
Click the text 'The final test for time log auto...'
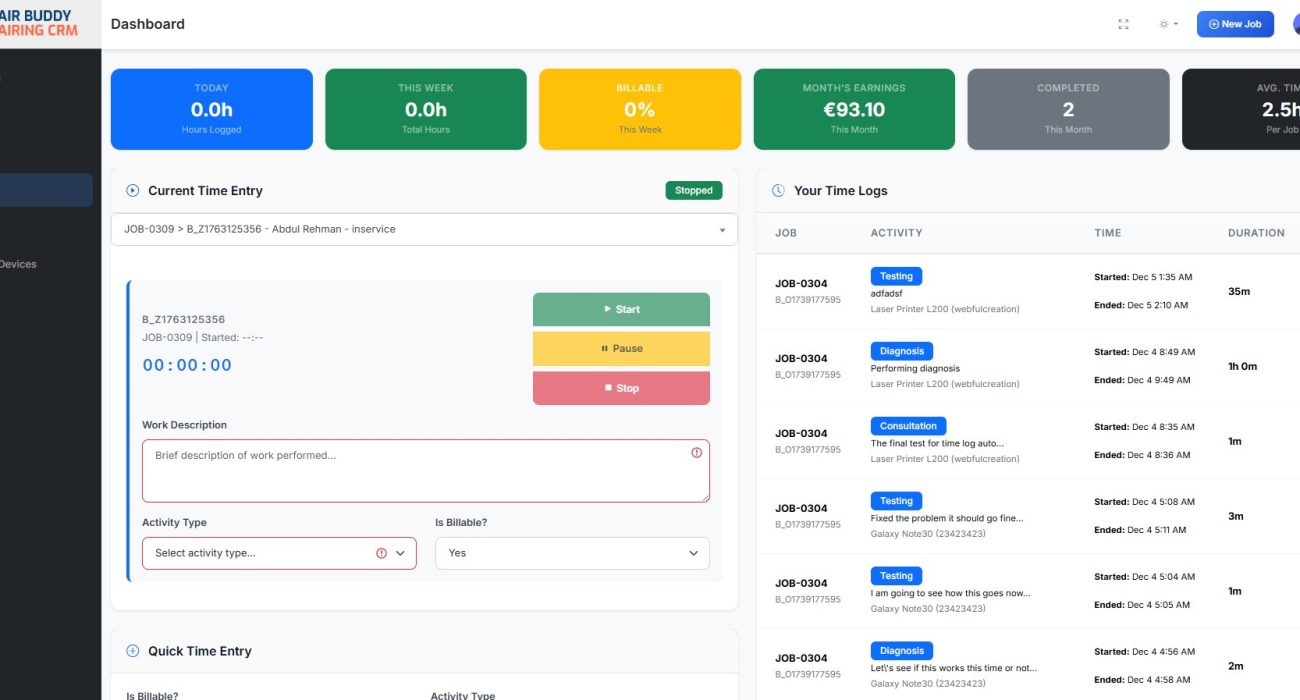coord(937,443)
